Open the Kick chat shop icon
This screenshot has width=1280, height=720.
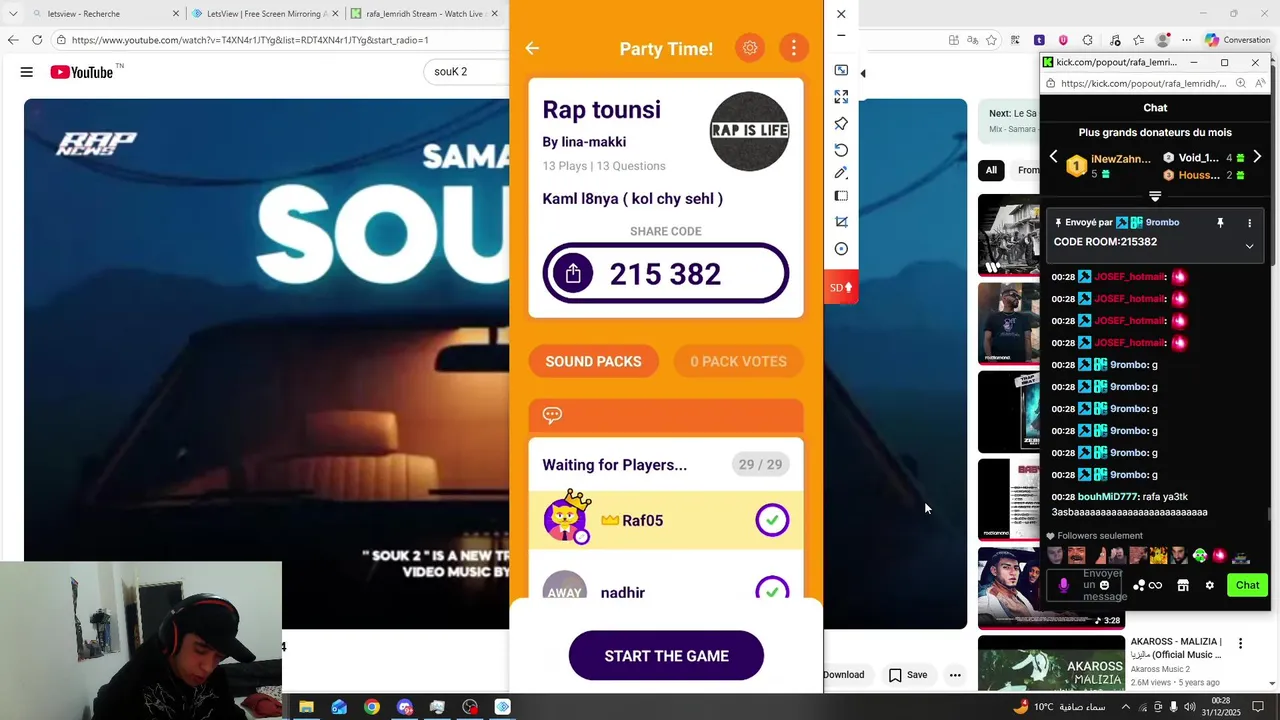pyautogui.click(x=1183, y=585)
